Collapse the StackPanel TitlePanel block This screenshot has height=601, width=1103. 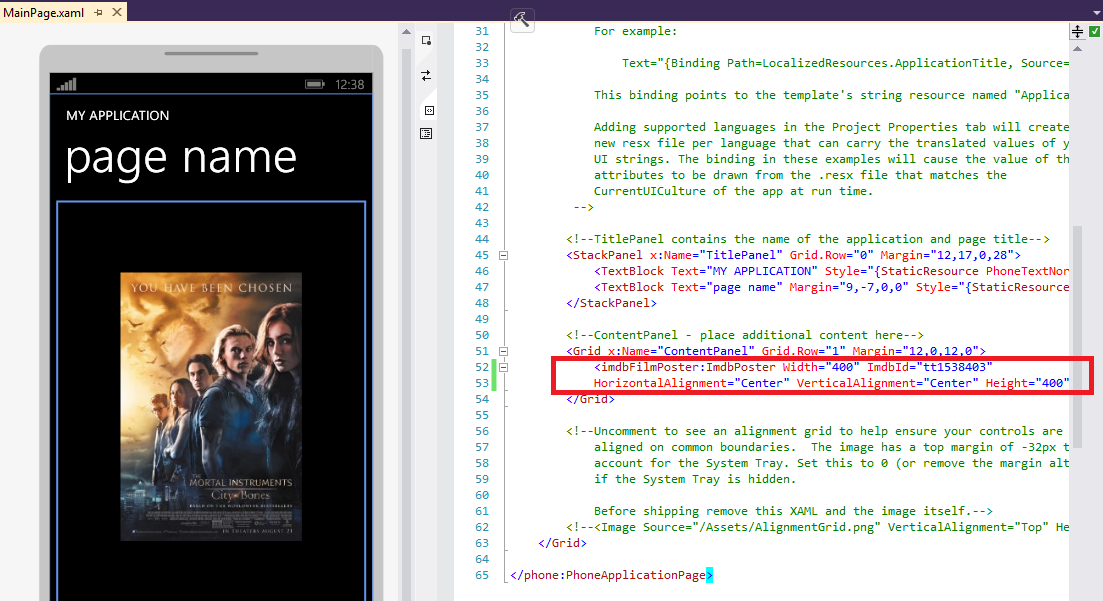[x=504, y=255]
